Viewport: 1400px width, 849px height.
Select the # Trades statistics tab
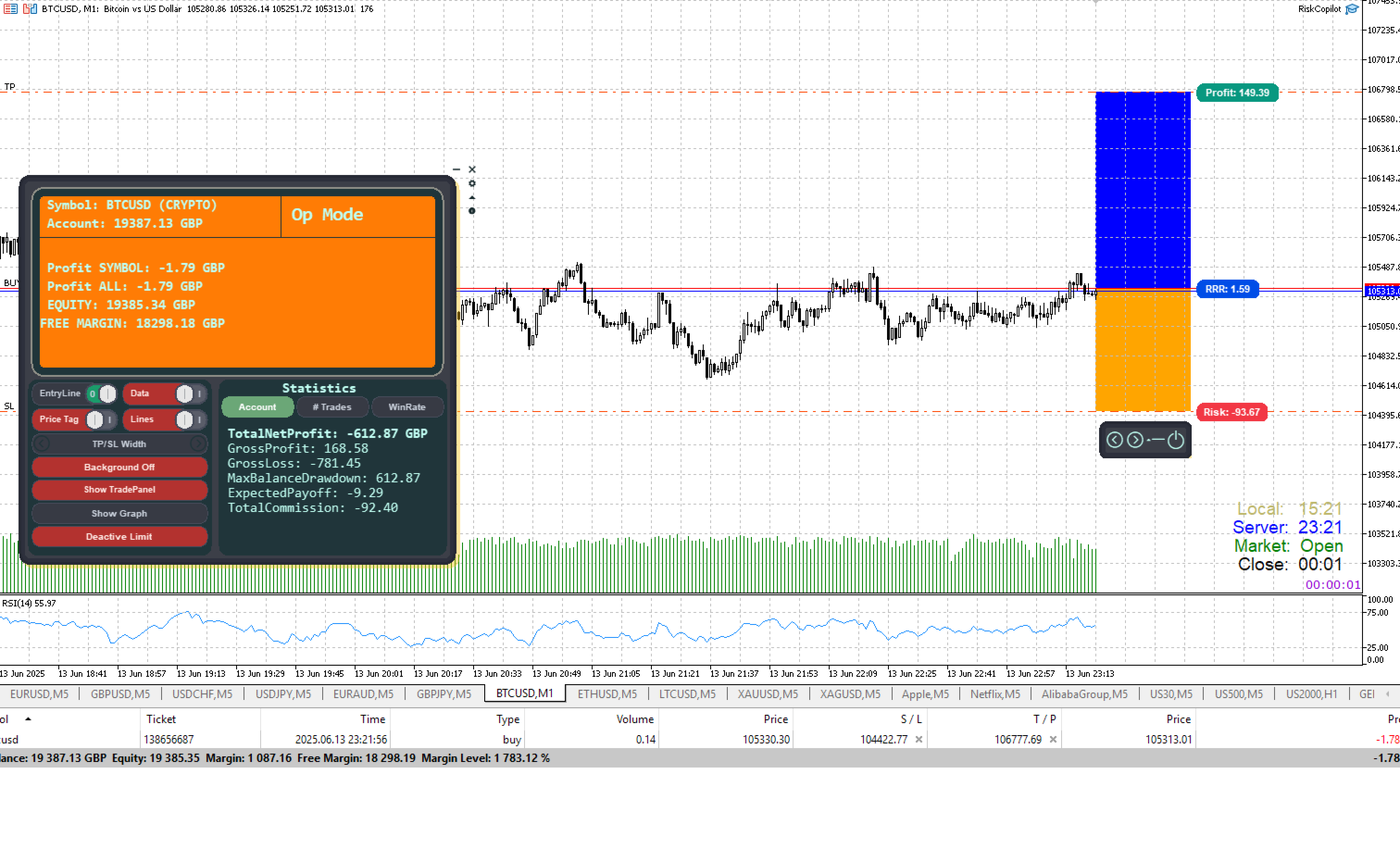coord(332,407)
